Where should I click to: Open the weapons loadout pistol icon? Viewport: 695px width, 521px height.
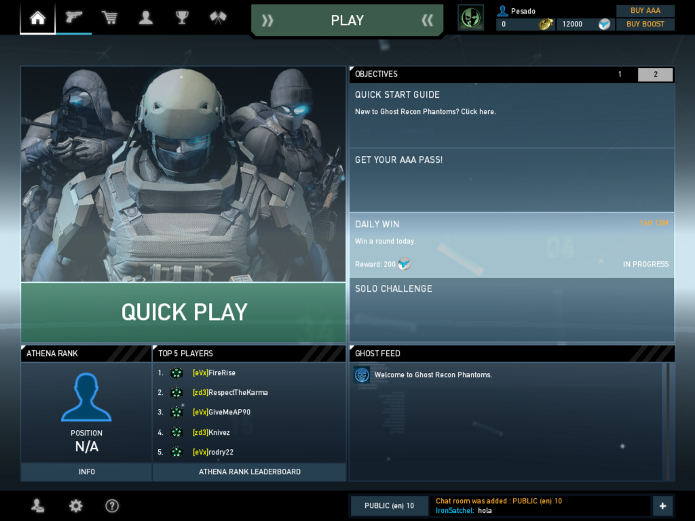(x=74, y=18)
